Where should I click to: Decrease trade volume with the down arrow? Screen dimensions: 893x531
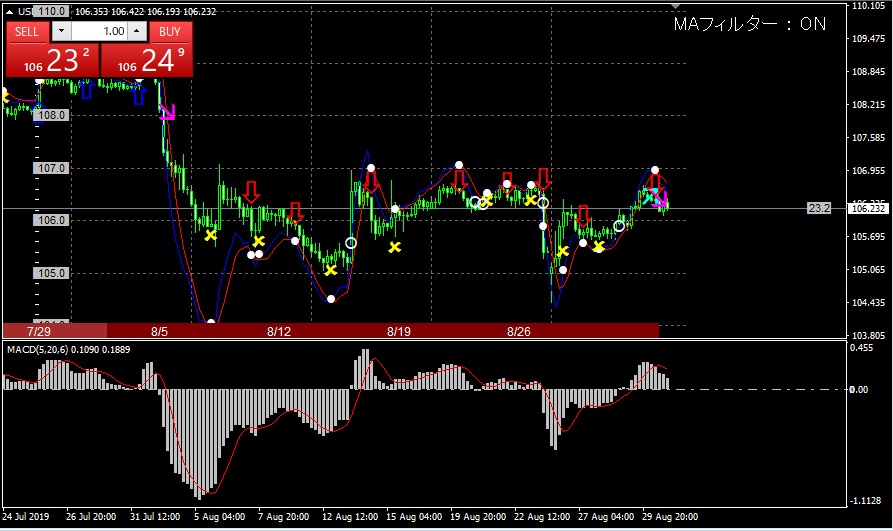[x=62, y=31]
